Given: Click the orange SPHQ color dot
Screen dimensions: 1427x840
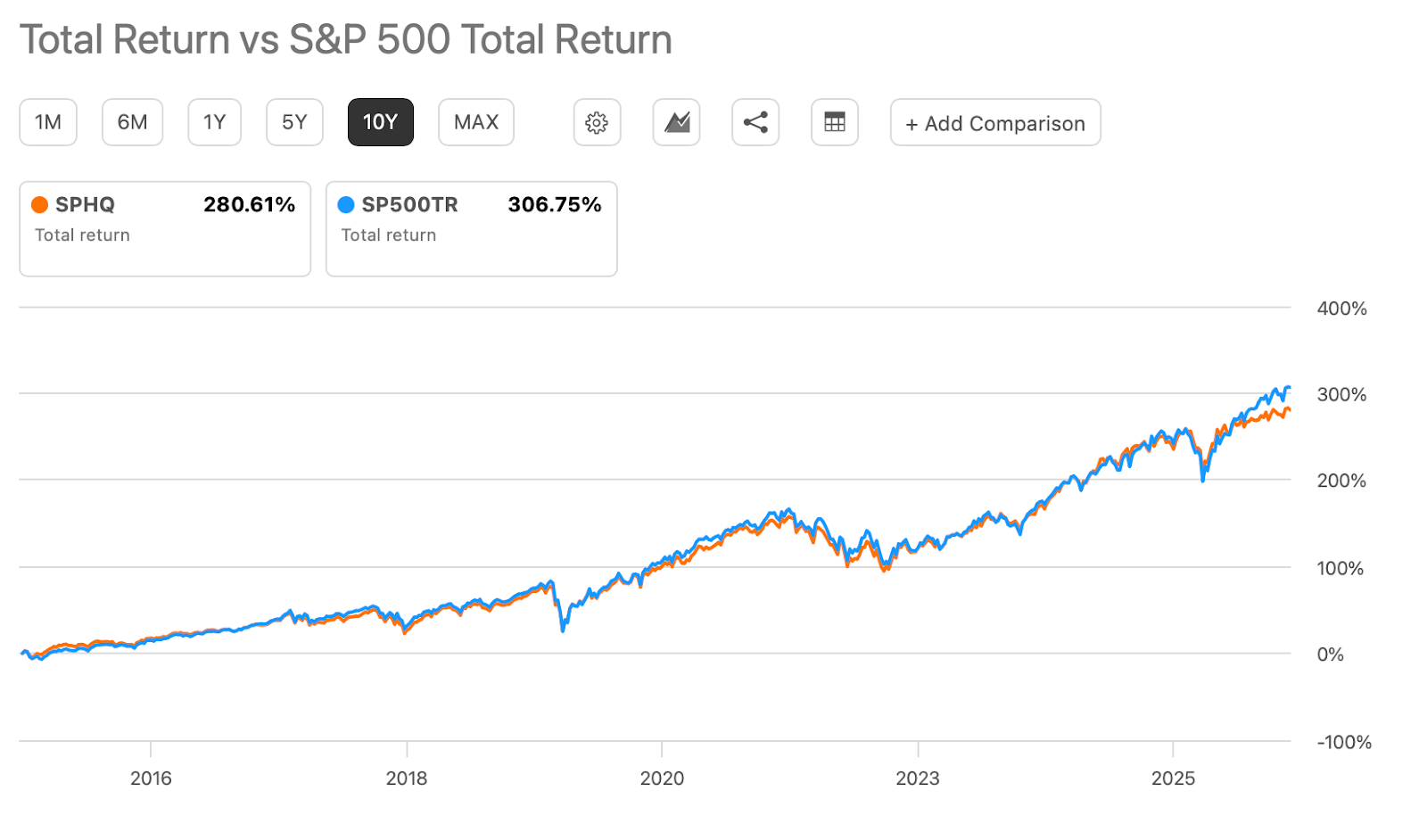Looking at the screenshot, I should coord(40,205).
